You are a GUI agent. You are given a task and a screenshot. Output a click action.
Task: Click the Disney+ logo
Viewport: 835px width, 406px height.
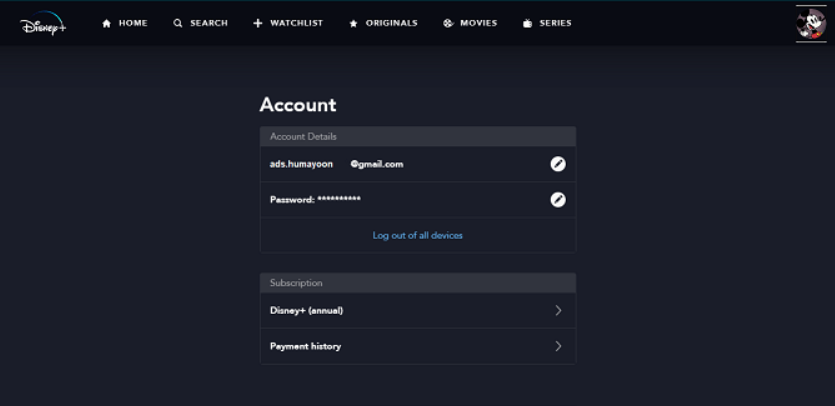click(x=43, y=23)
